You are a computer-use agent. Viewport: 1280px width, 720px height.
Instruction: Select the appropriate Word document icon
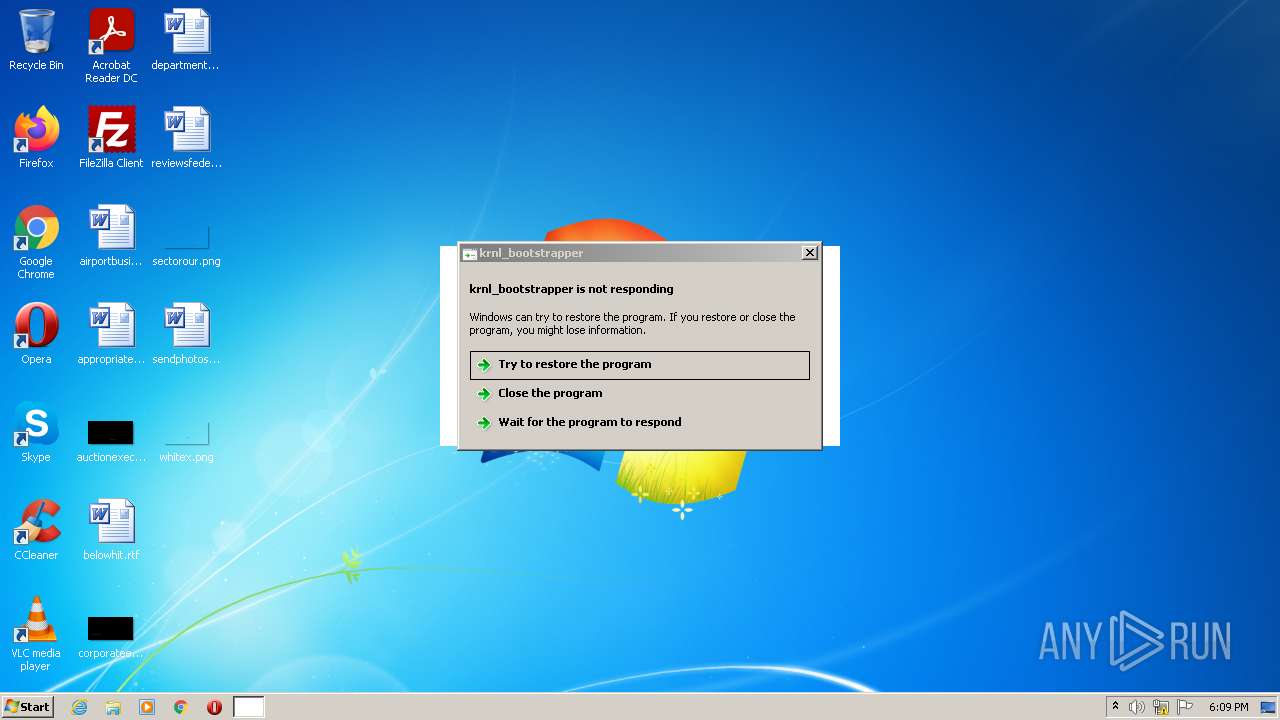pos(111,334)
